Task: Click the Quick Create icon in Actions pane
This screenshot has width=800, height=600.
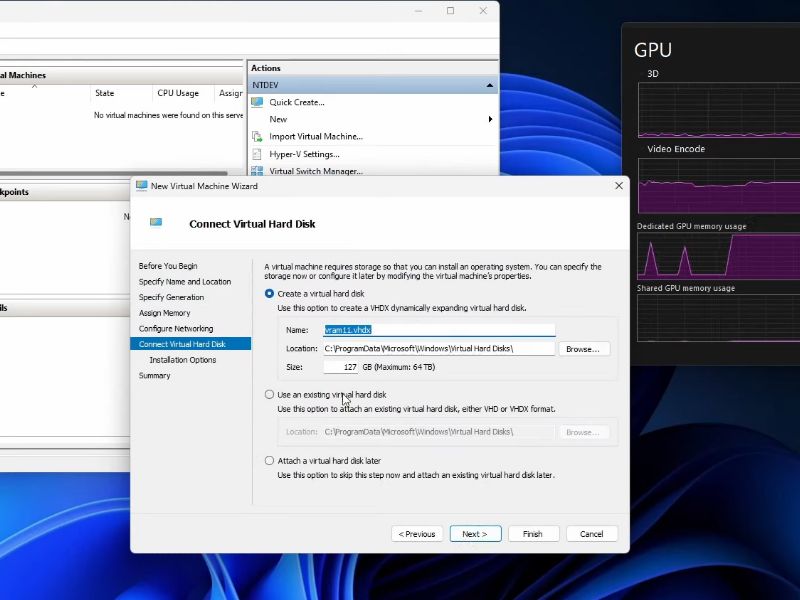Action: pos(257,102)
